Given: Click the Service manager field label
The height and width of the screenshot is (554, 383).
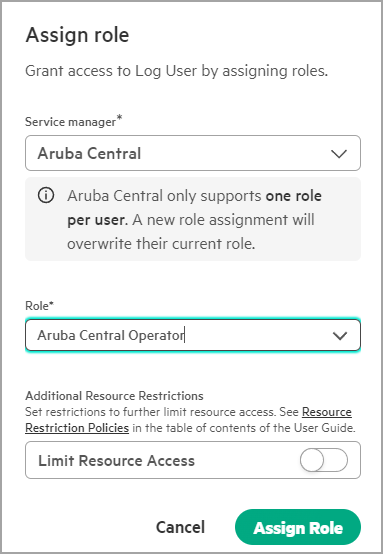Looking at the screenshot, I should [70, 122].
